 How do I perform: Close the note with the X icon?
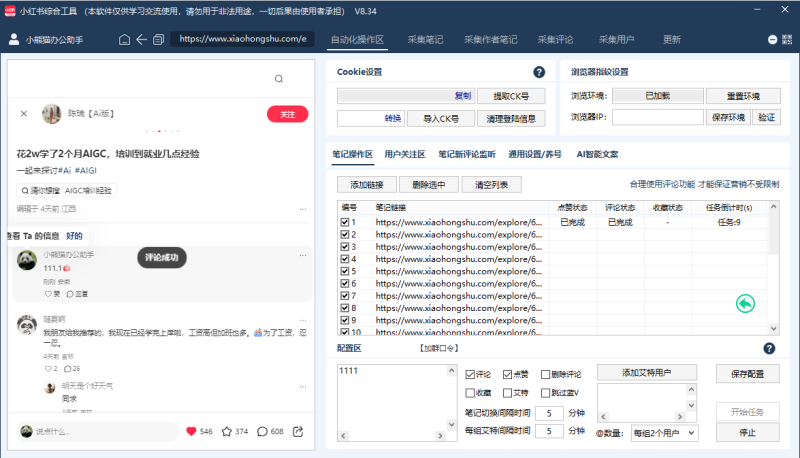click(x=24, y=114)
